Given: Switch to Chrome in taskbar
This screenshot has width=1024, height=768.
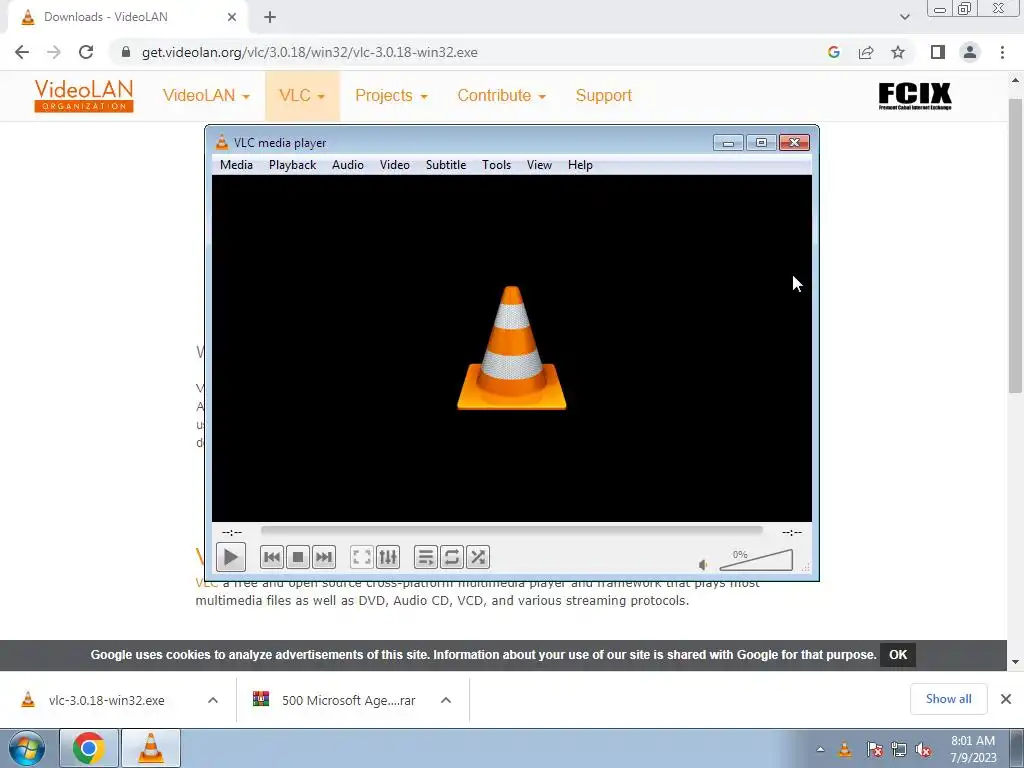Looking at the screenshot, I should tap(88, 748).
